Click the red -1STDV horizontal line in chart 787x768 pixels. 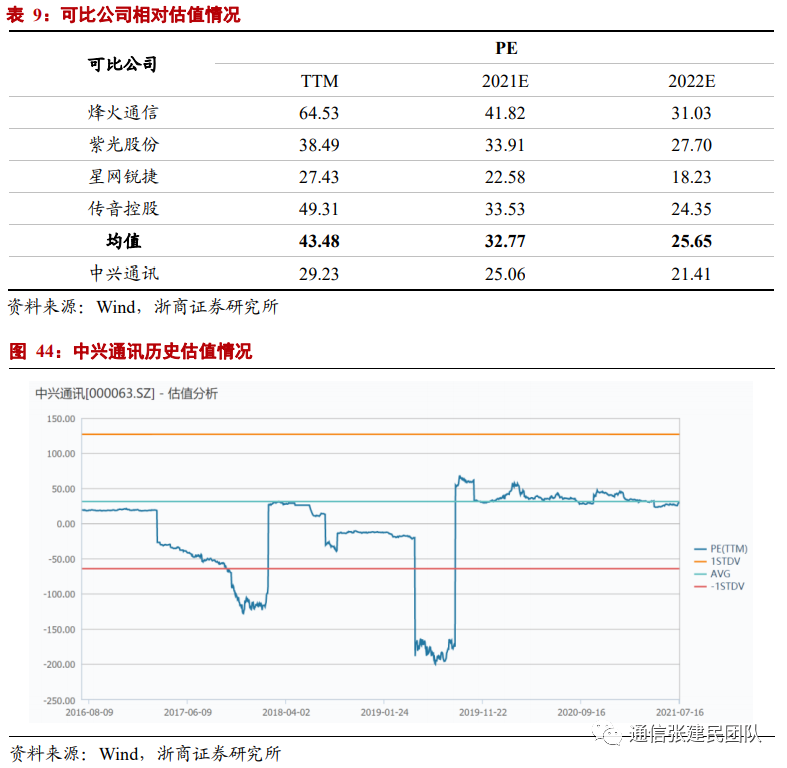(x=380, y=569)
